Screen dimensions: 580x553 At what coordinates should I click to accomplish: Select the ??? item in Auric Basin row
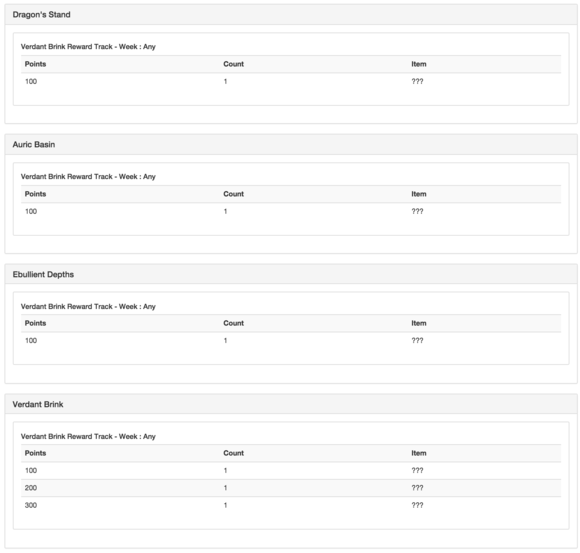417,211
